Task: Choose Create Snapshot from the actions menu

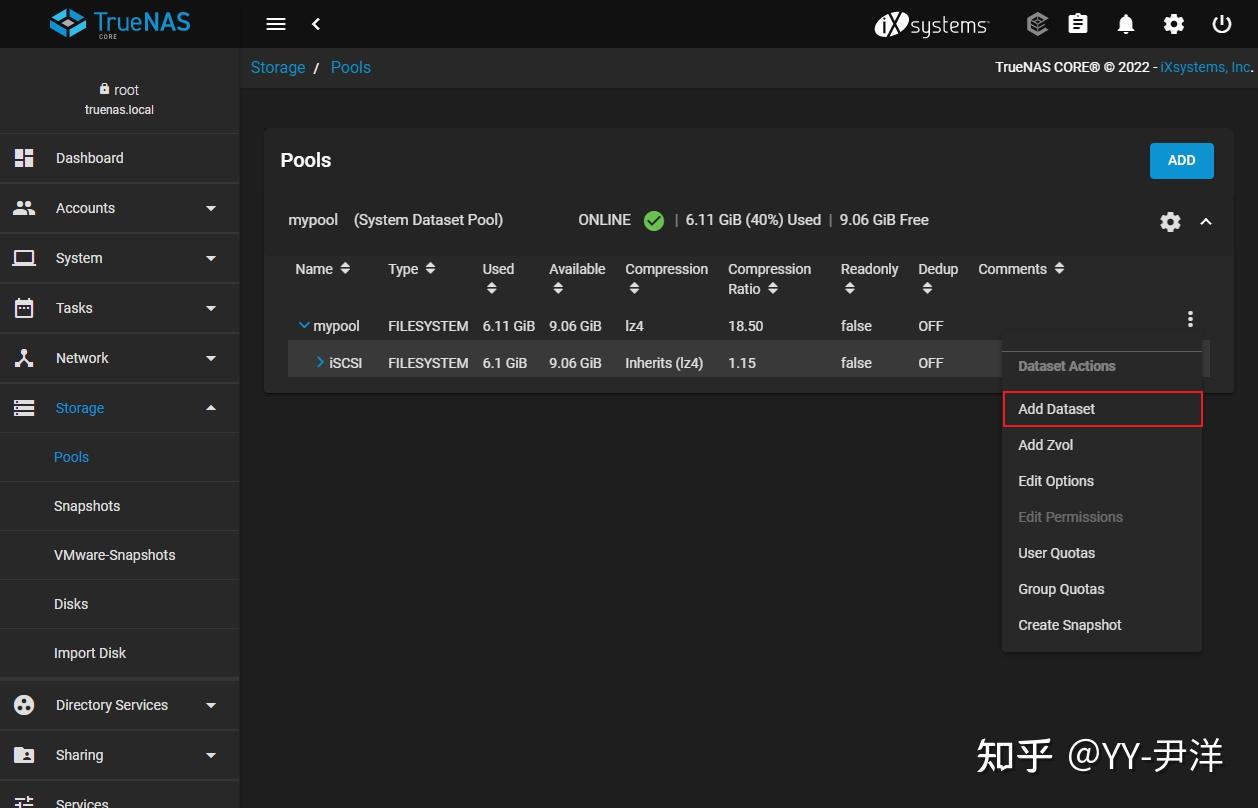Action: [x=1069, y=624]
